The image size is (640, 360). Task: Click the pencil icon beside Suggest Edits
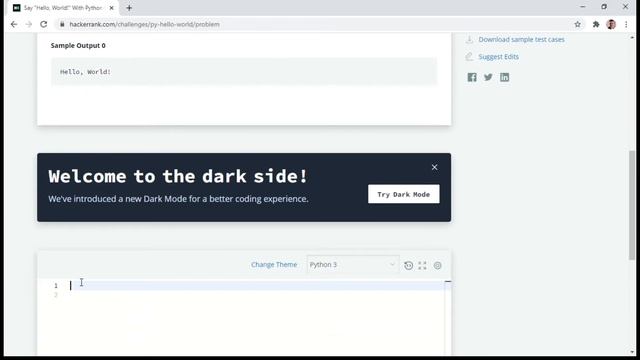point(469,57)
